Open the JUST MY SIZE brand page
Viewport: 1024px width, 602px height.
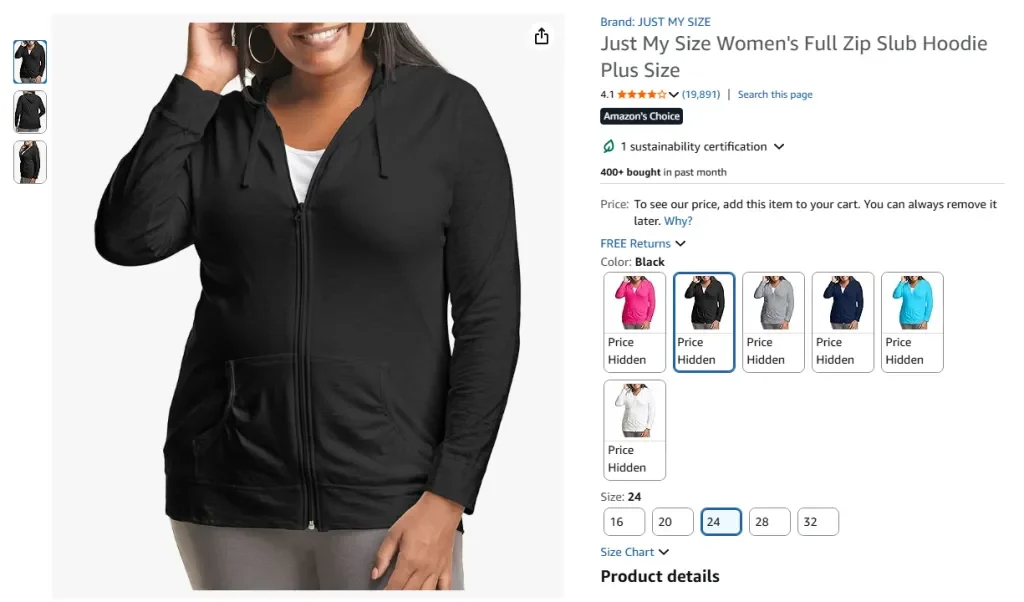pos(656,21)
